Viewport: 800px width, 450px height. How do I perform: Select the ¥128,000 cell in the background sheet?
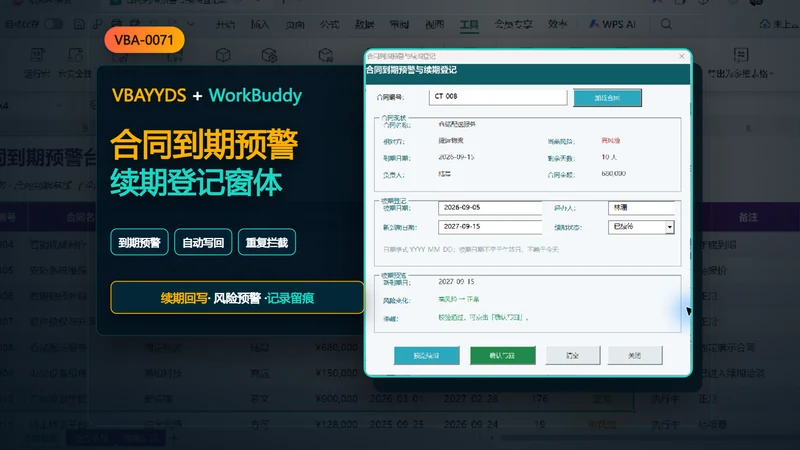coord(336,424)
